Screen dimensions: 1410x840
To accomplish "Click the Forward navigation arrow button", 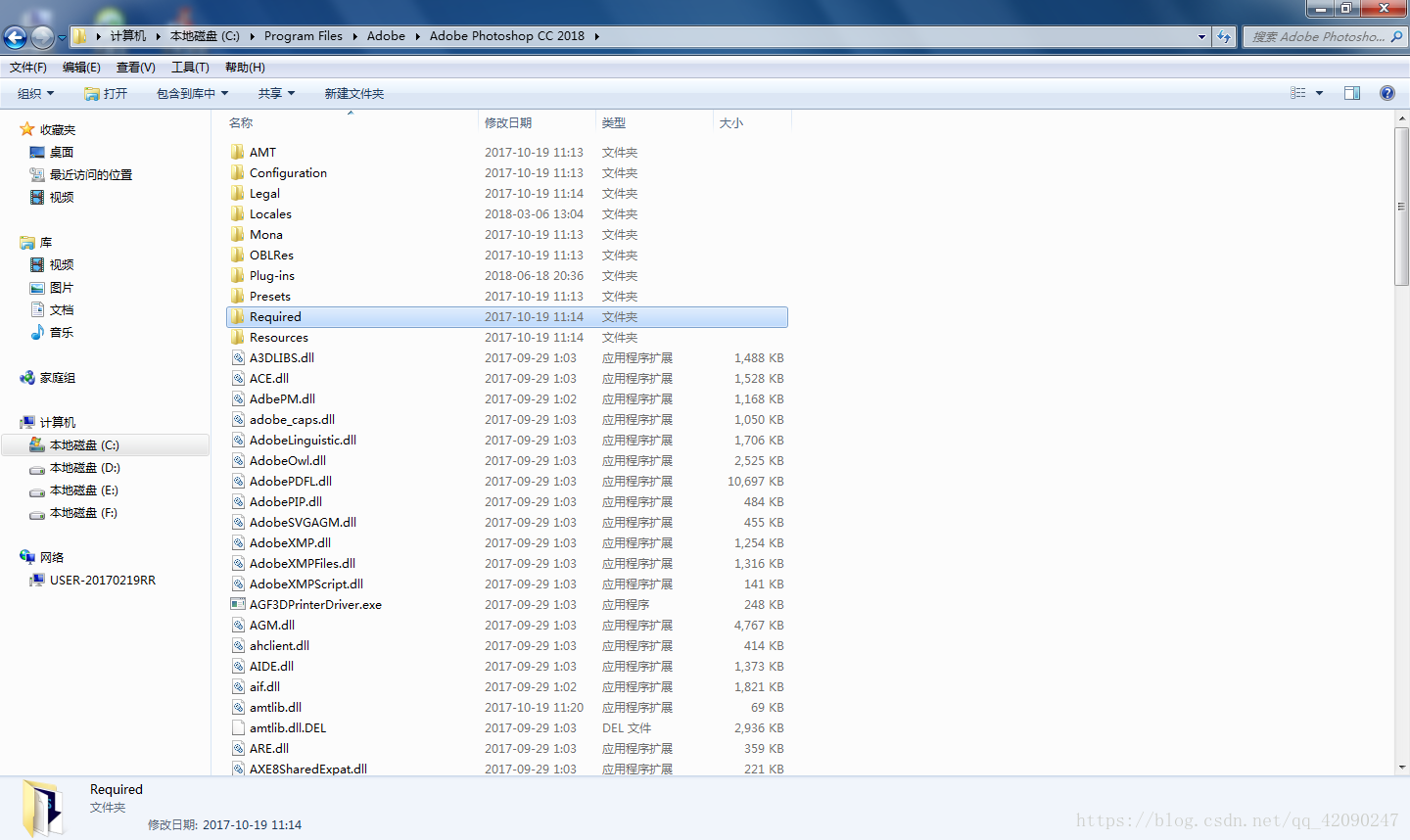I will (42, 37).
